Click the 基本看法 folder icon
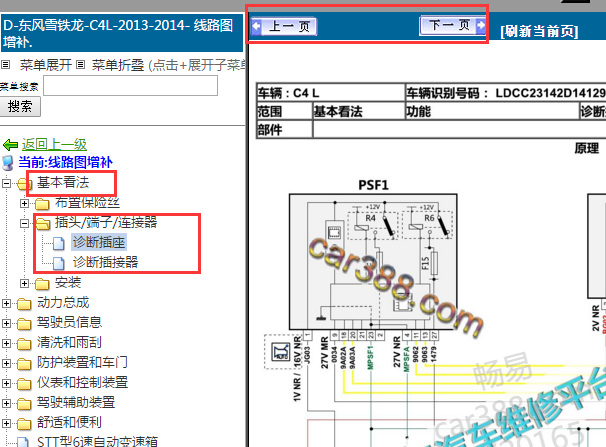The height and width of the screenshot is (447, 606). click(24, 184)
